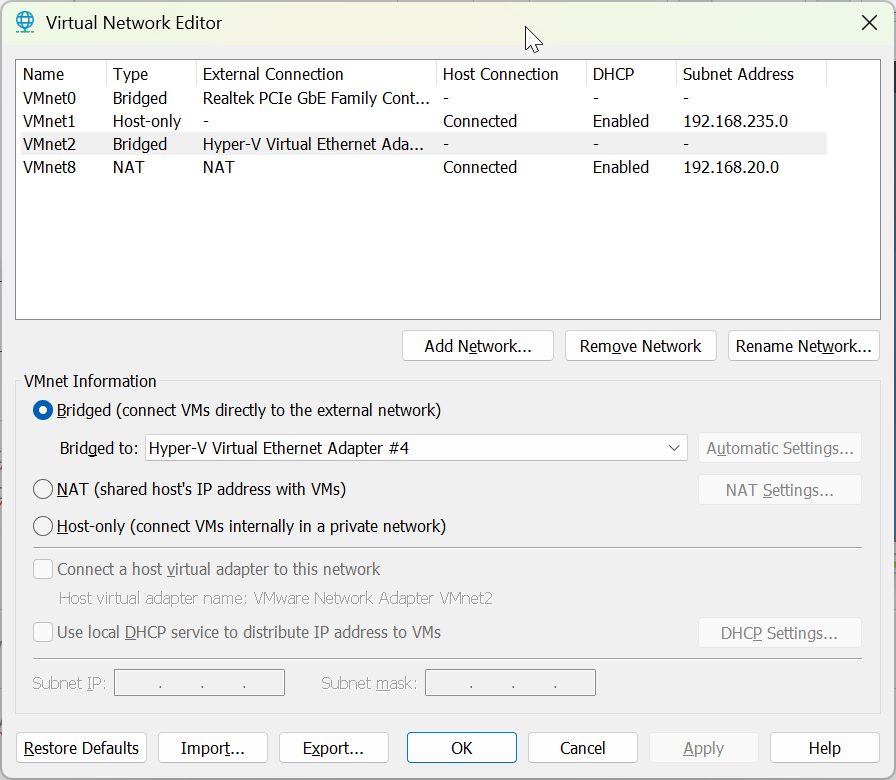The height and width of the screenshot is (780, 896).
Task: Click the Virtual Network Editor globe icon
Action: coord(25,22)
